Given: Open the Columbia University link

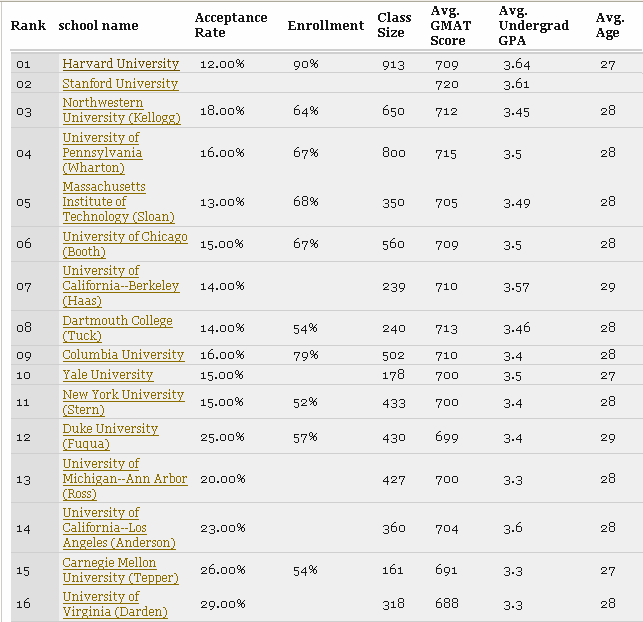Looking at the screenshot, I should coord(123,355).
